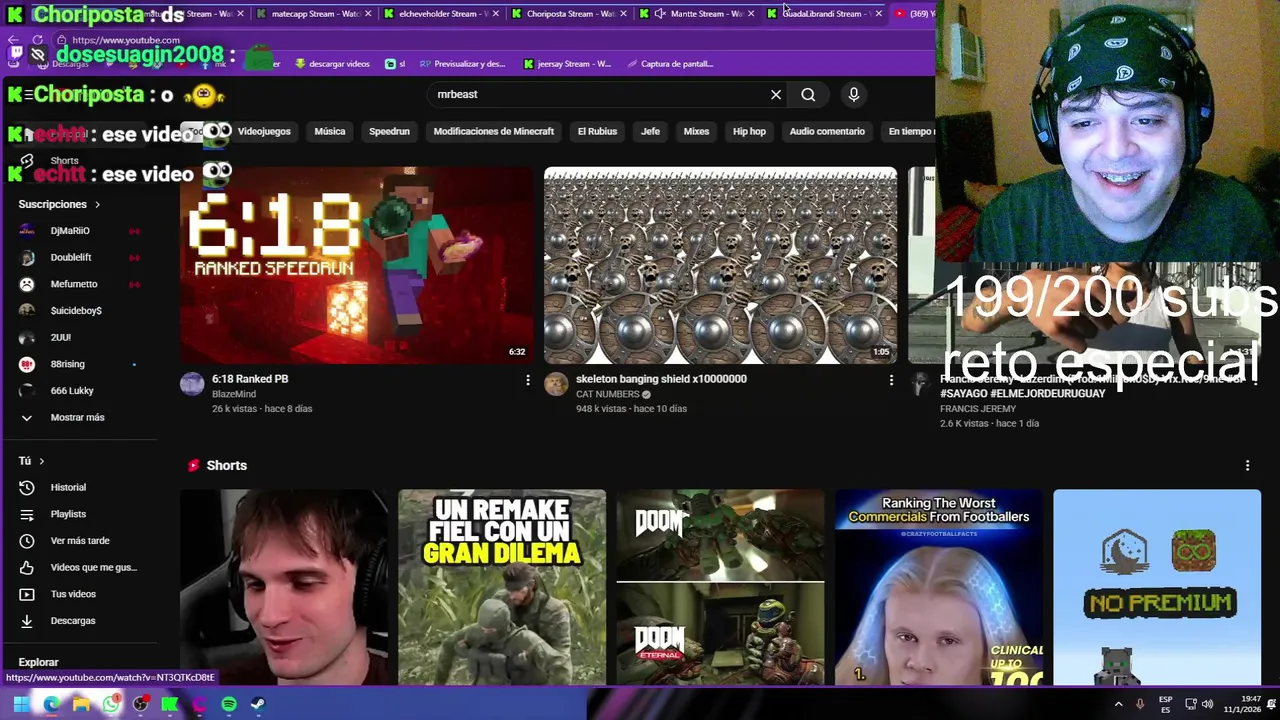Image resolution: width=1280 pixels, height=720 pixels.
Task: Open skeleton banging shield x10000000 title
Action: [661, 379]
